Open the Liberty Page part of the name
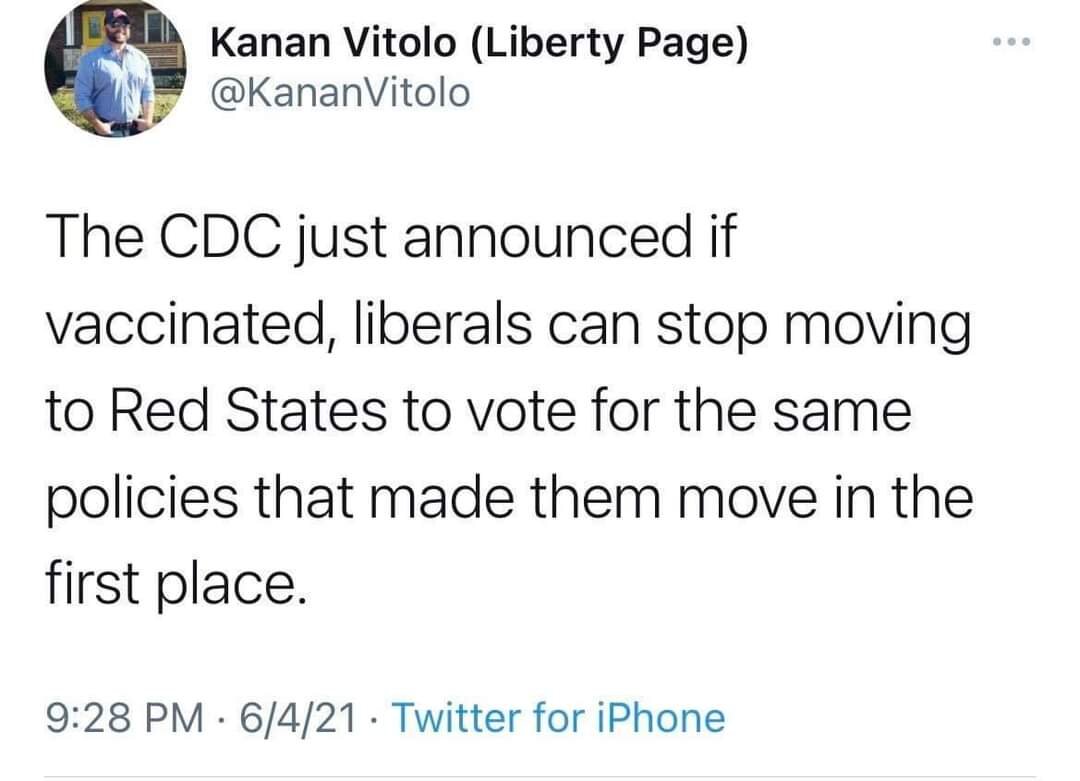Screen dimensions: 1080x781 pyautogui.click(x=610, y=43)
